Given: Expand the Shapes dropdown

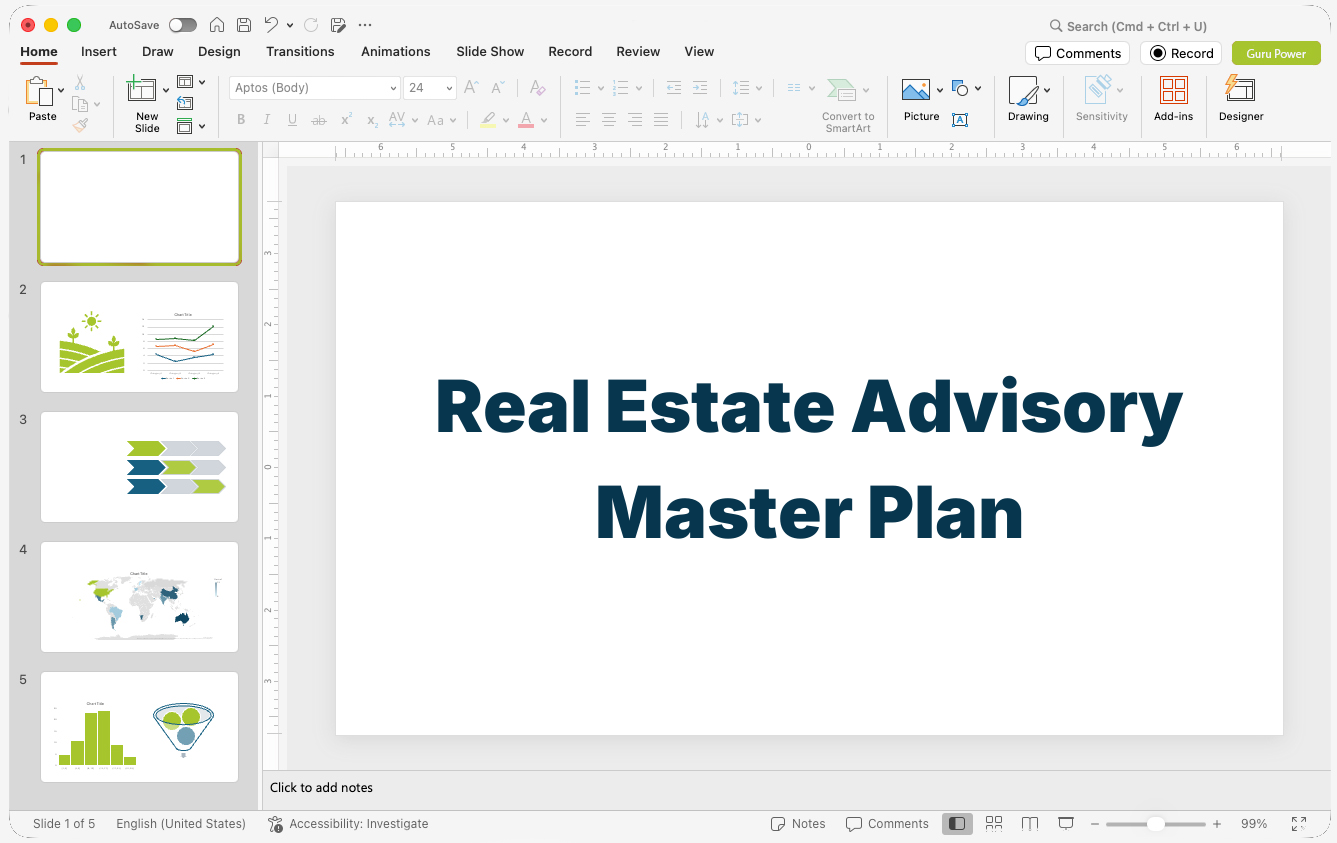Looking at the screenshot, I should coord(977,88).
